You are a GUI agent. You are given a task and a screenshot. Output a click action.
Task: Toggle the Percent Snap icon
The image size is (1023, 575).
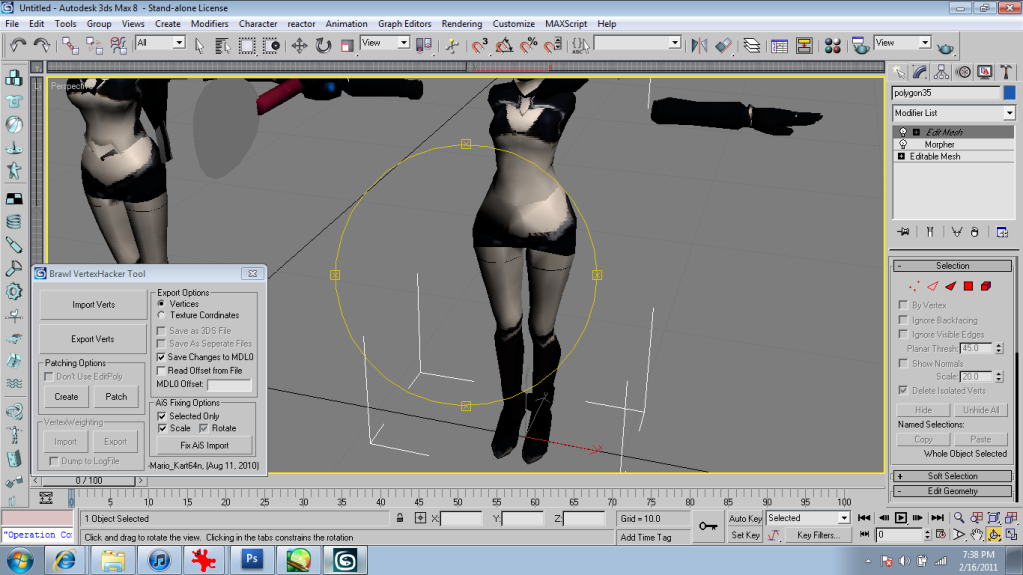[x=528, y=45]
